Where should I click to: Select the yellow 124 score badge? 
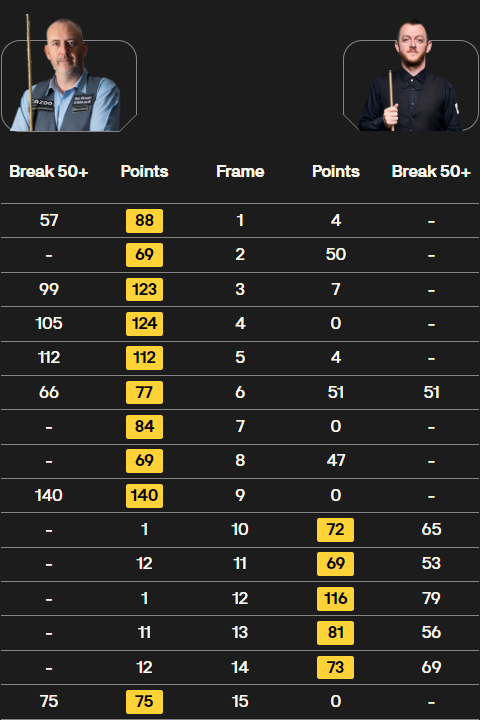pyautogui.click(x=144, y=324)
